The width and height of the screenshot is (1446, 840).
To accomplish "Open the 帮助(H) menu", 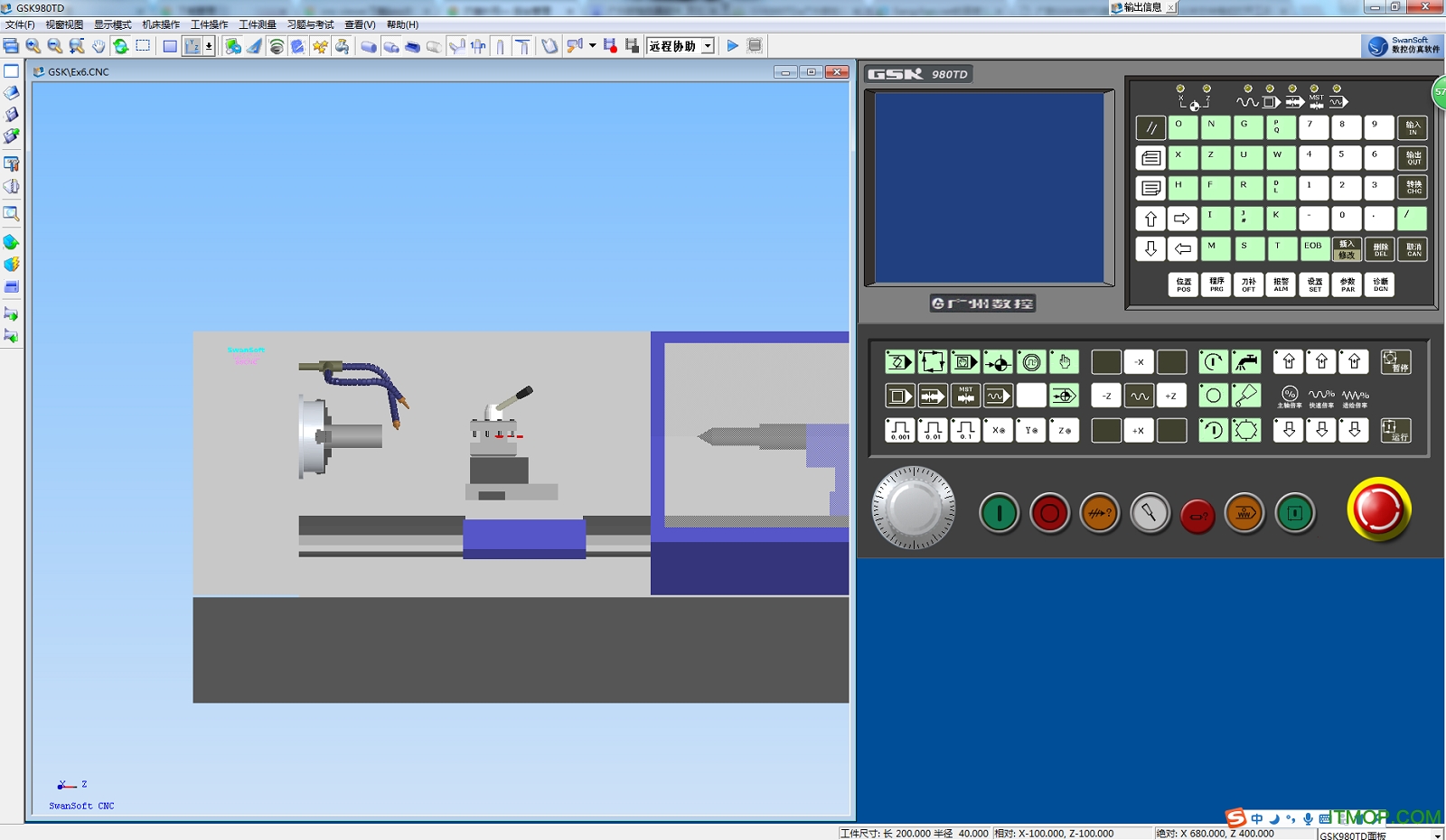I will 402,24.
